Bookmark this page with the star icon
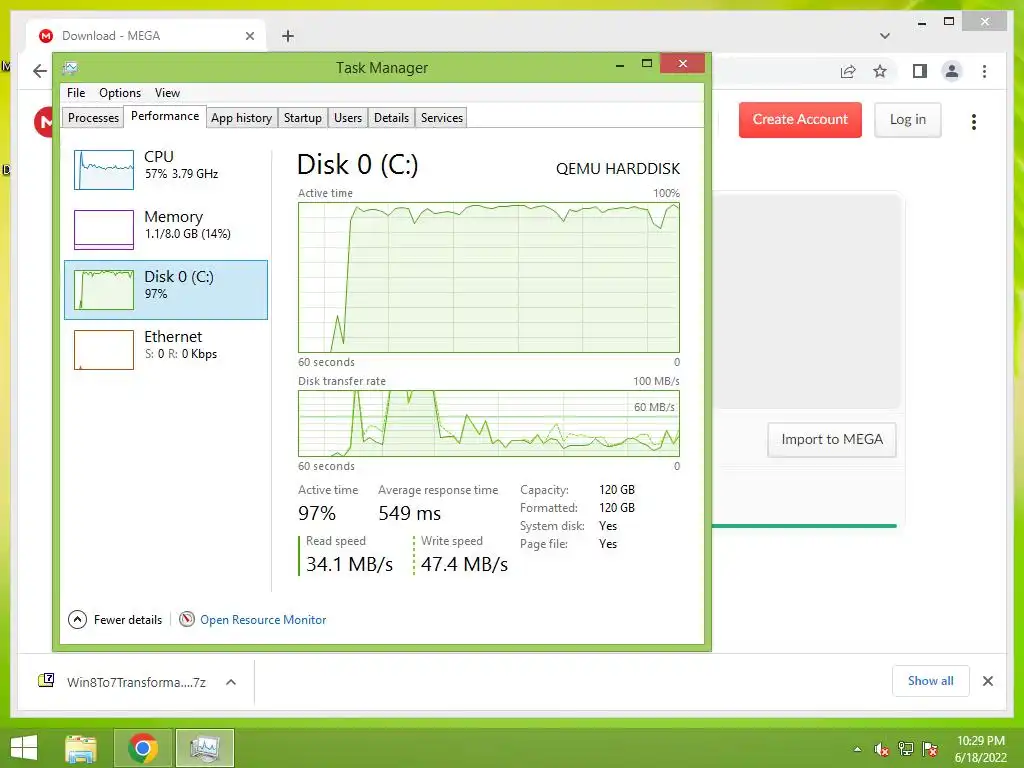Image resolution: width=1024 pixels, height=768 pixels. (880, 71)
